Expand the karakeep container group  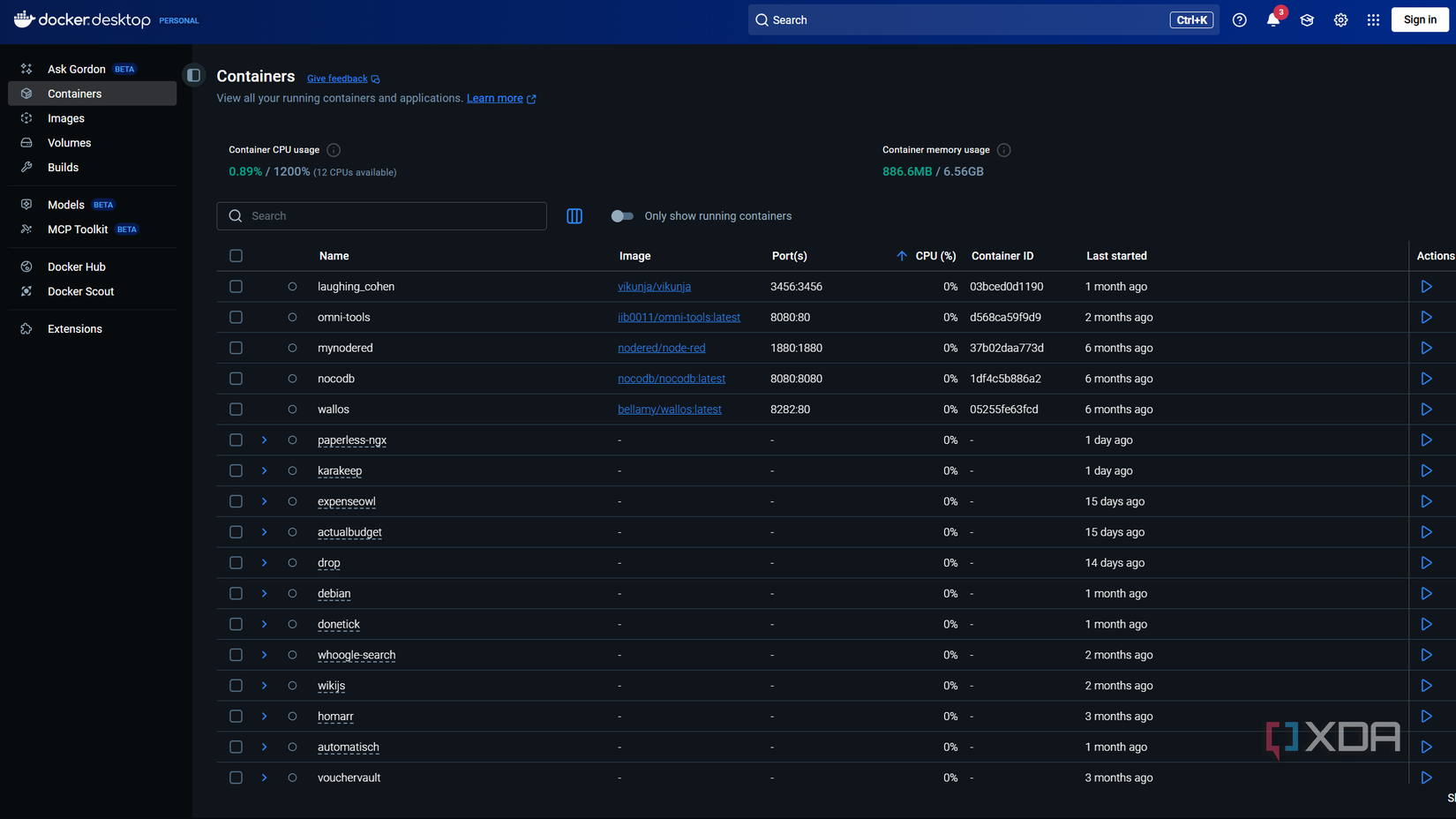[x=264, y=470]
